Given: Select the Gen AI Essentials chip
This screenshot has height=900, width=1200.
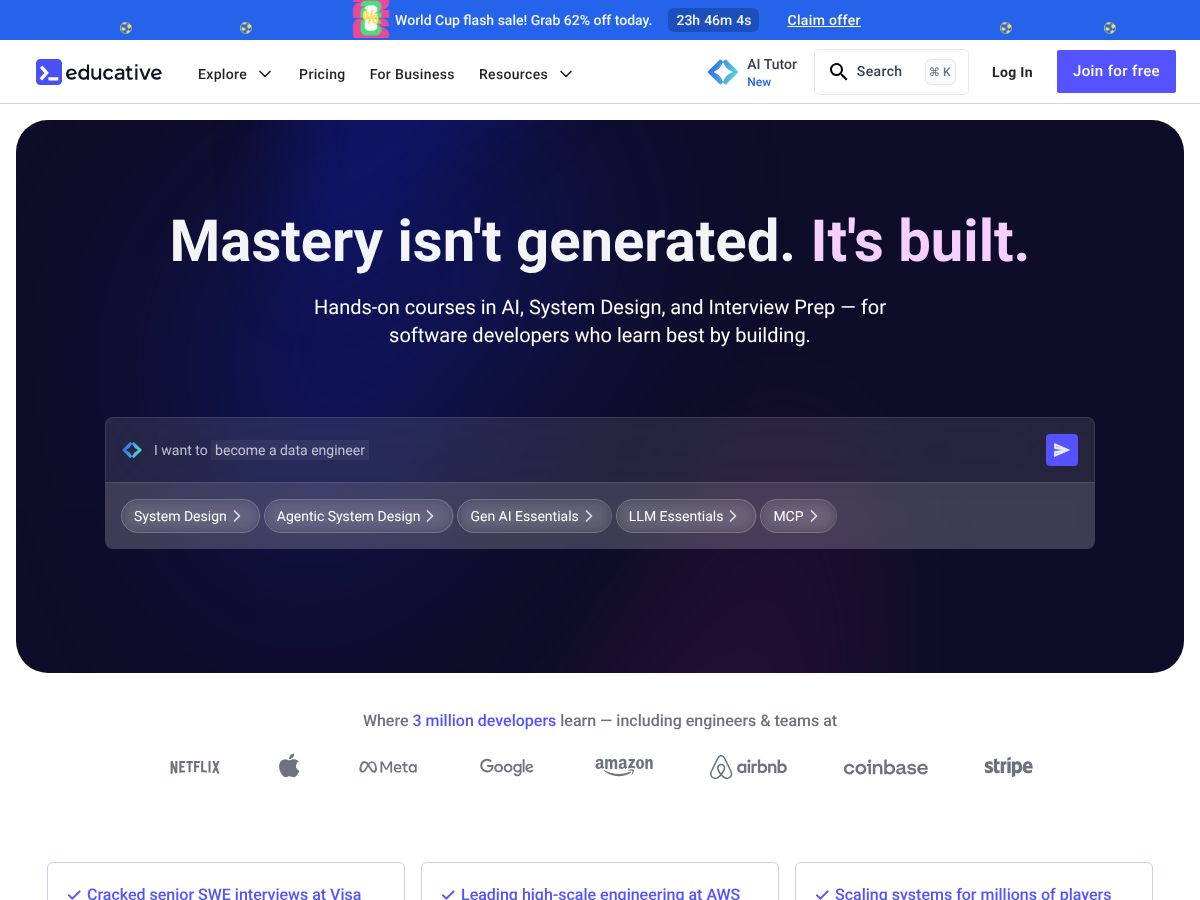Looking at the screenshot, I should (x=534, y=516).
